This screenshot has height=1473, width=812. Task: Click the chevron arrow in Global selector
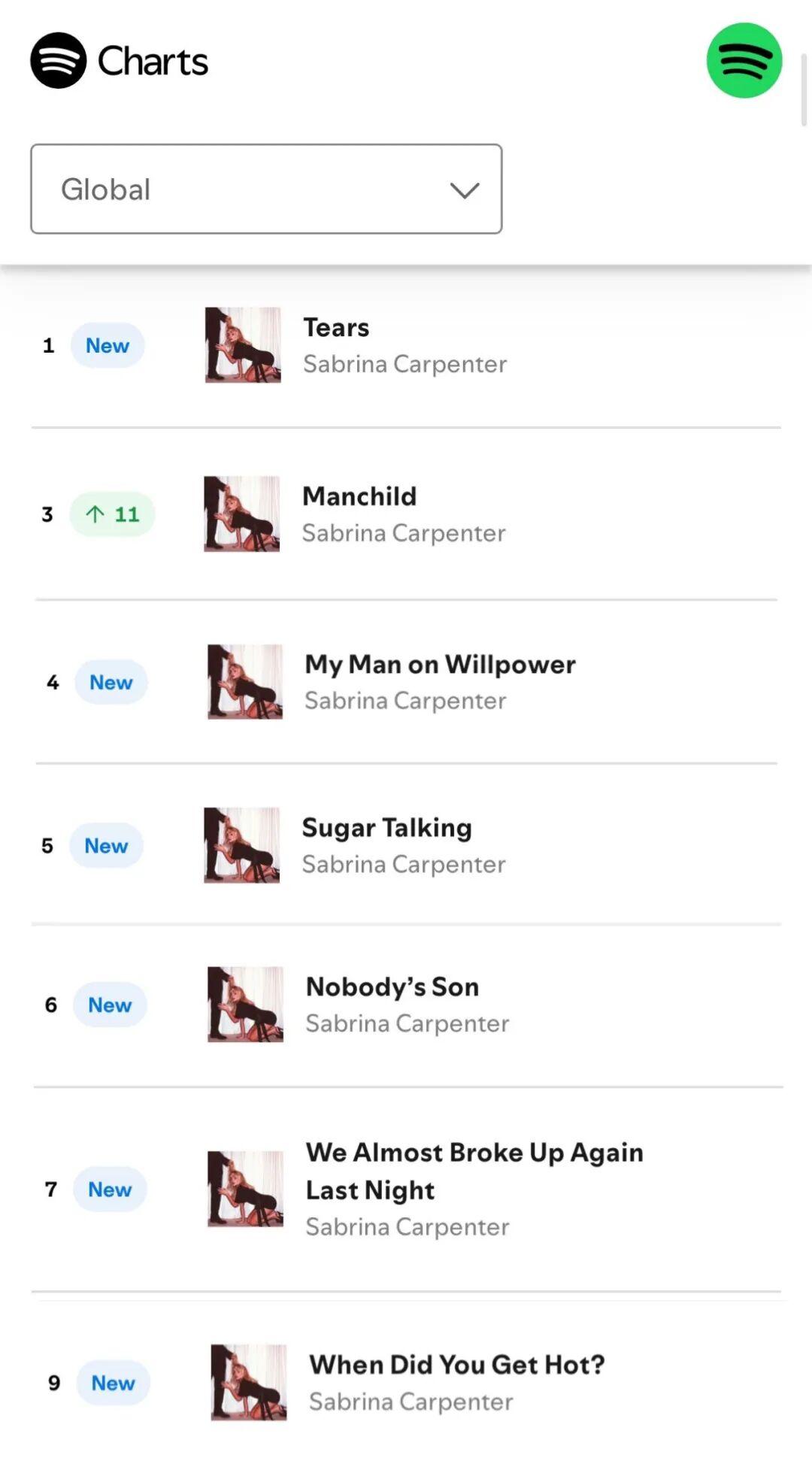point(465,190)
